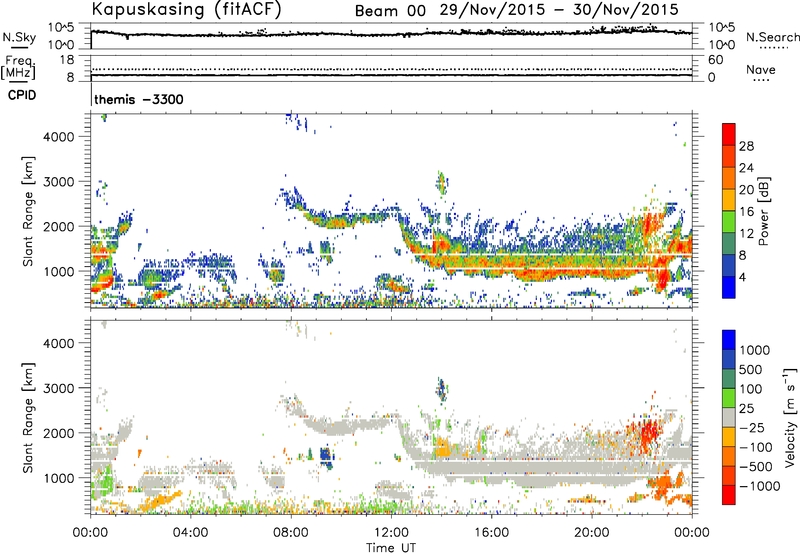Click the 1000 tick on velocity scale

tap(755, 350)
